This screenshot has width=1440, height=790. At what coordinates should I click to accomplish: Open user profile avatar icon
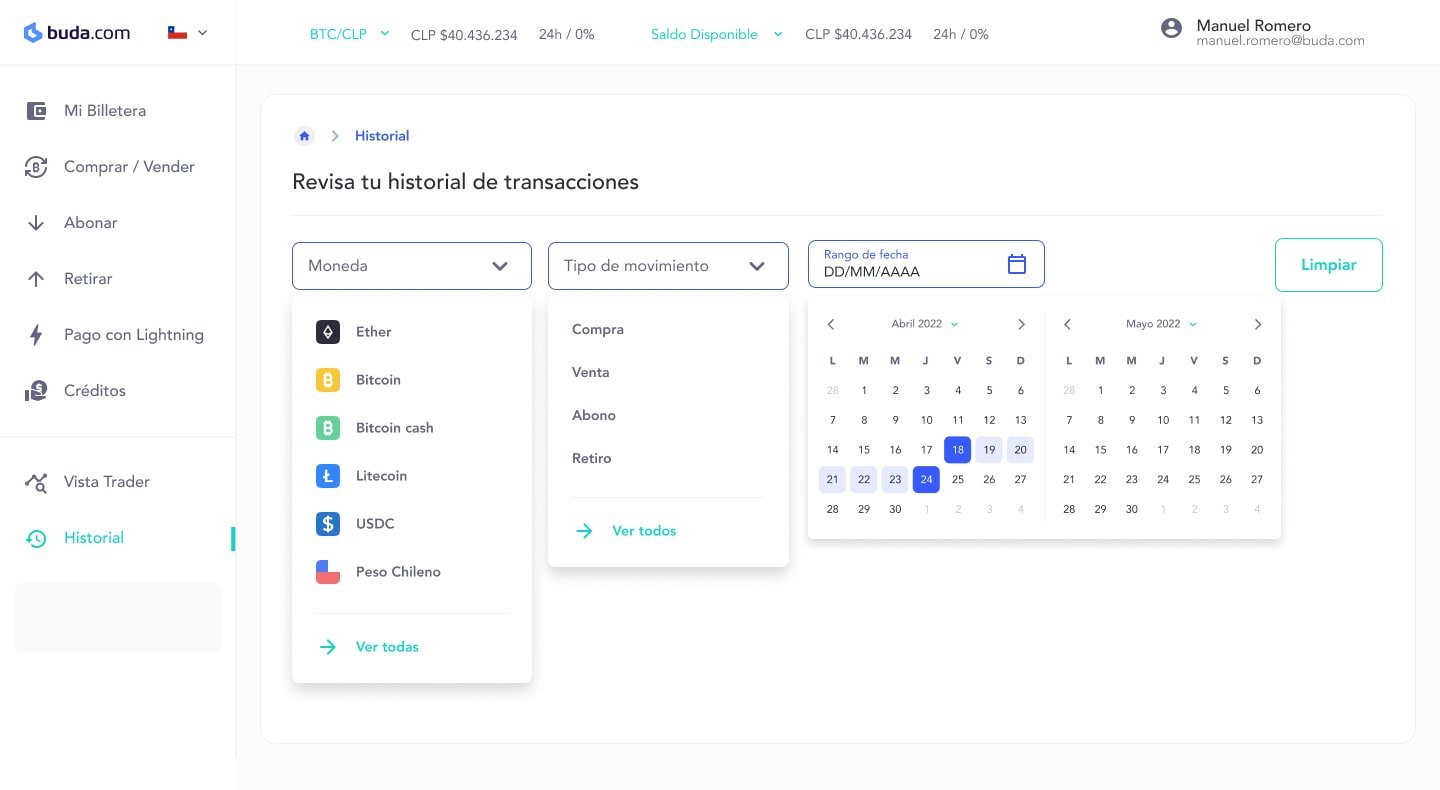[x=1171, y=28]
